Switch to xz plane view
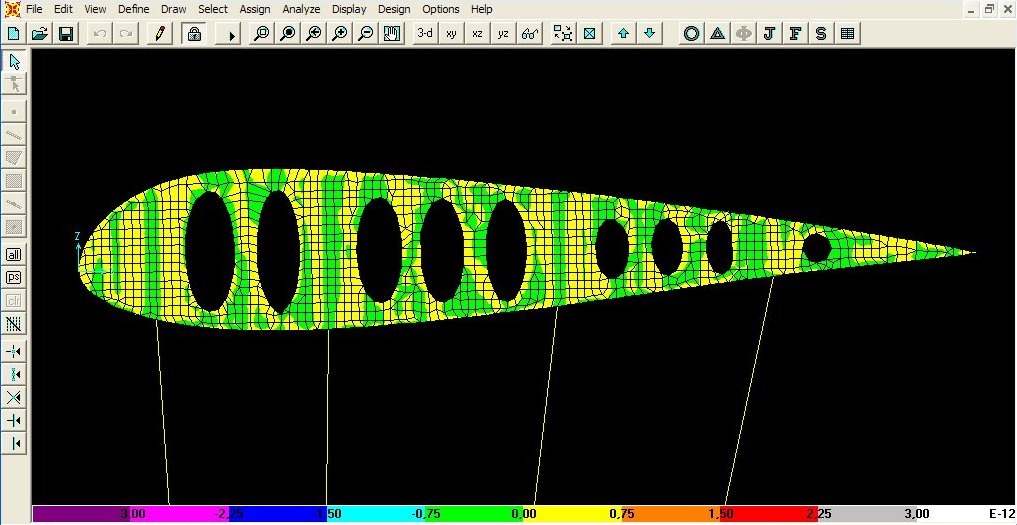This screenshot has height=525, width=1017. click(x=477, y=33)
